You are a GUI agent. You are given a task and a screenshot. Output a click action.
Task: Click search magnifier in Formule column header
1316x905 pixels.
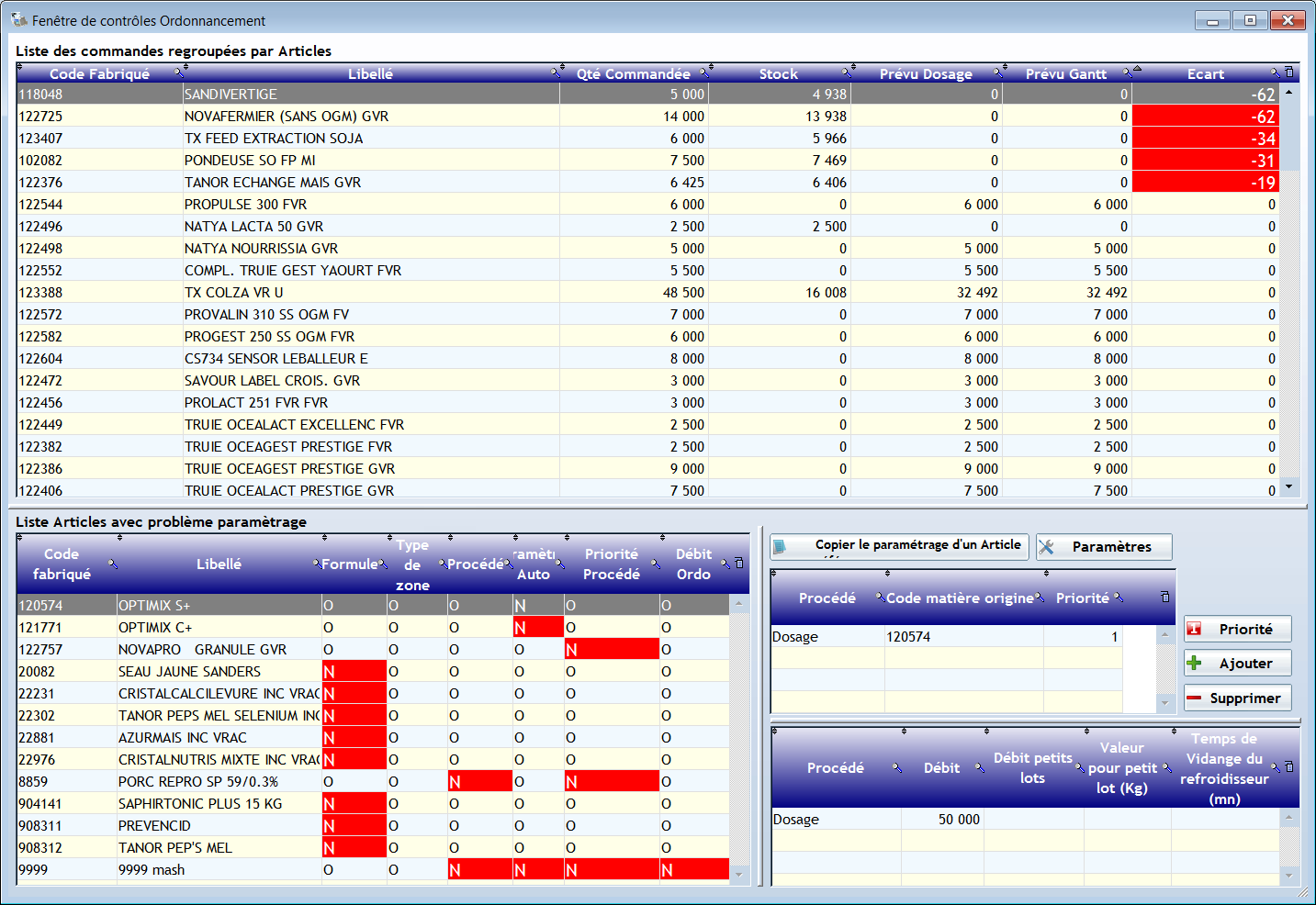coord(383,564)
